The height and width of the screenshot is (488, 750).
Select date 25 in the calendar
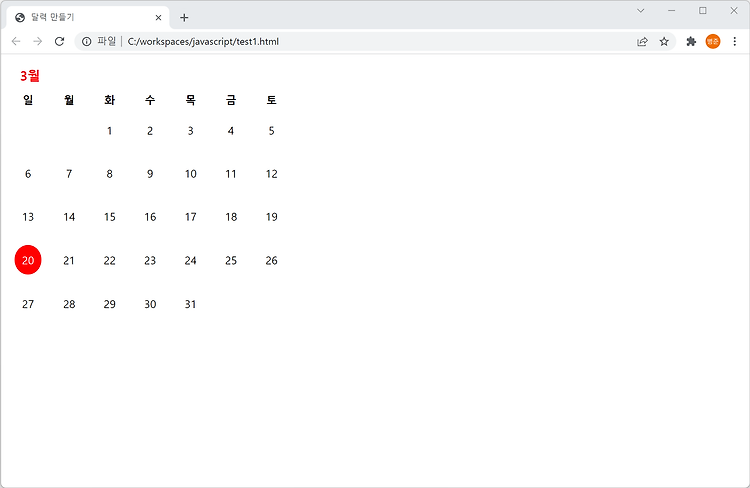point(231,261)
